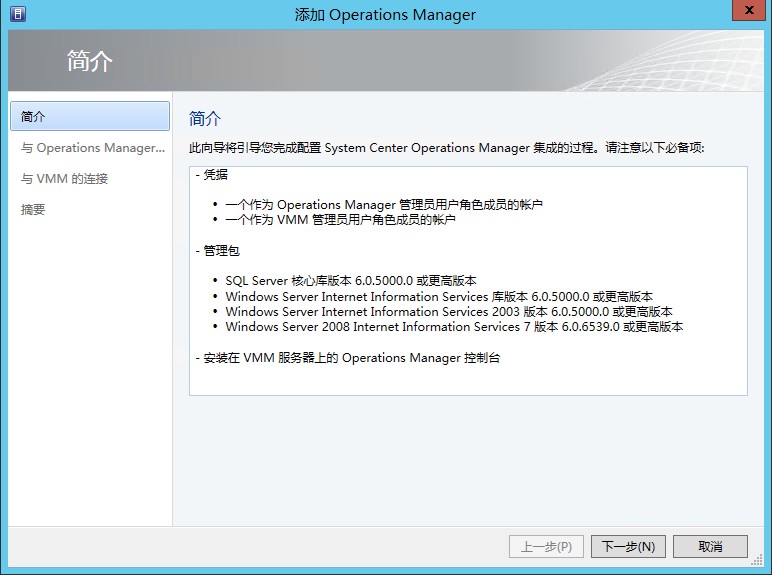Click the SQL Server 核心库版本 6.0.5000.0 bullet
772x575 pixels.
click(351, 281)
